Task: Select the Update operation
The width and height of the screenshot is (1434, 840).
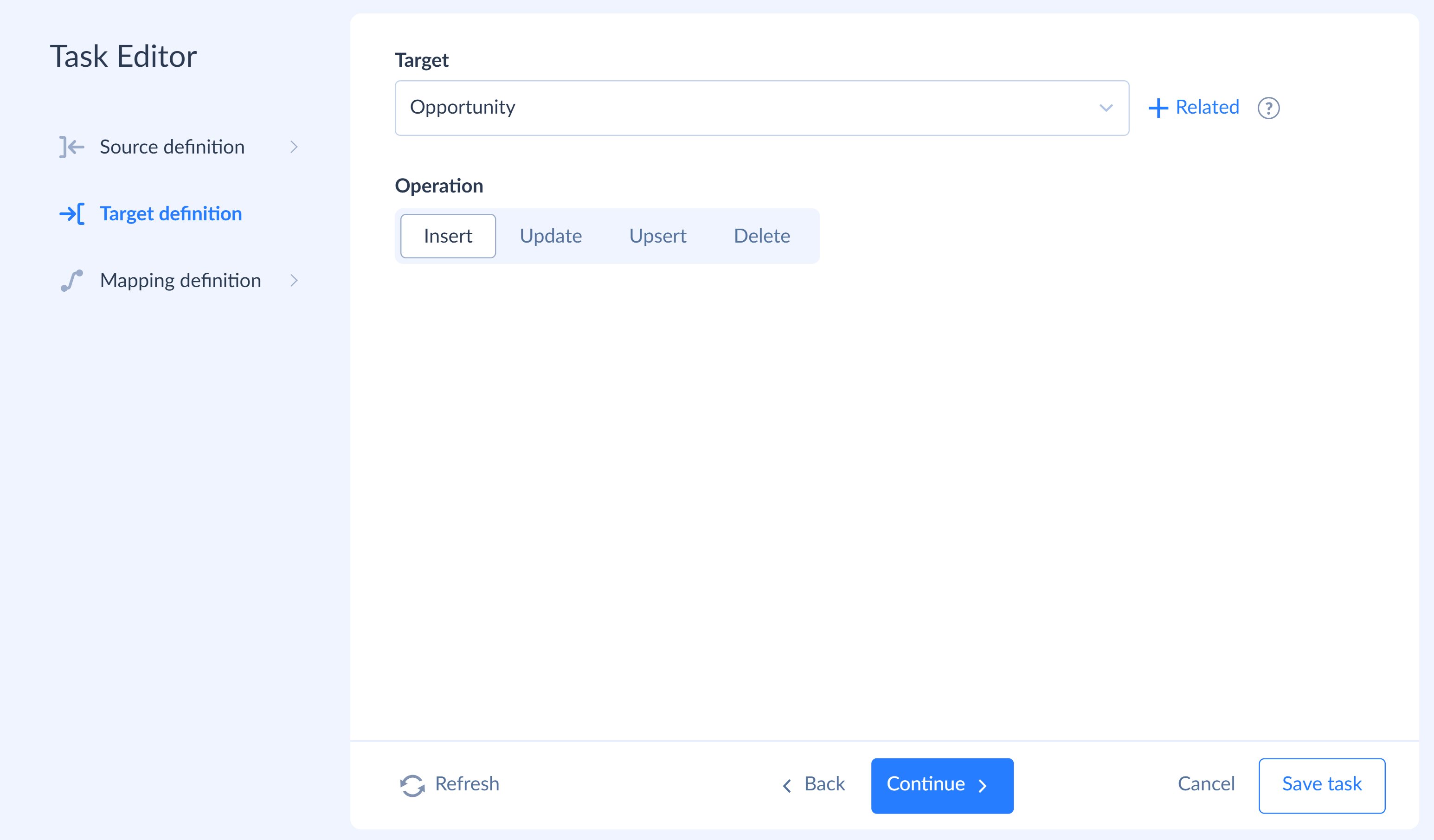Action: [550, 236]
